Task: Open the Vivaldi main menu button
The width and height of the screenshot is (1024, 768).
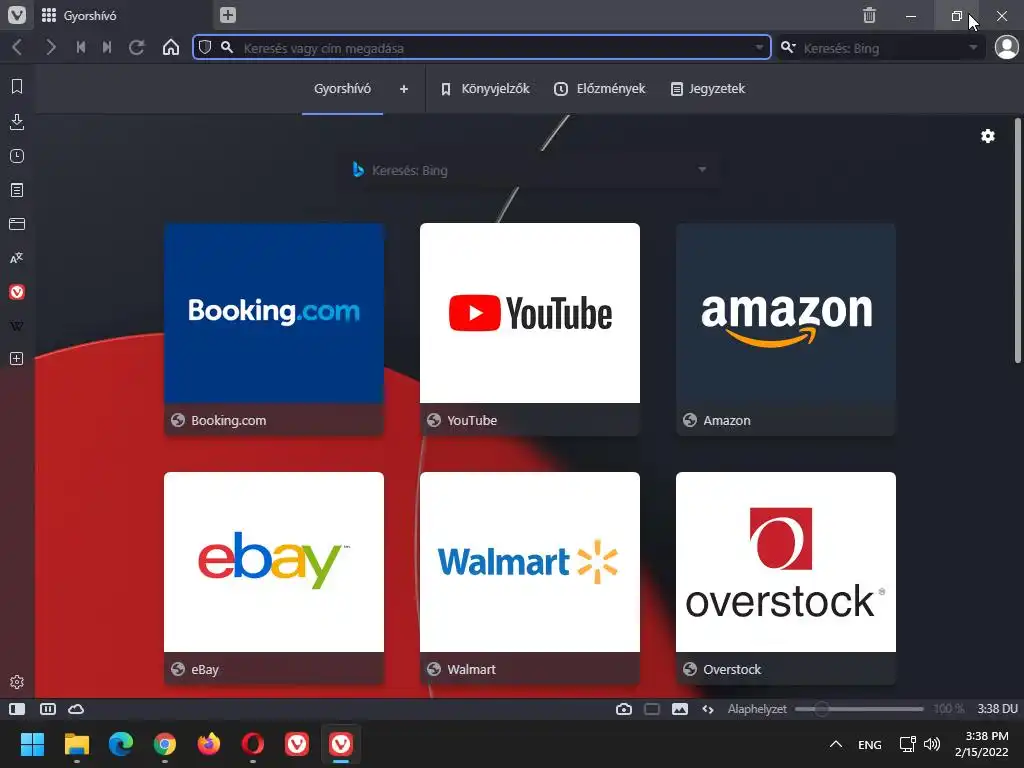Action: tap(17, 15)
